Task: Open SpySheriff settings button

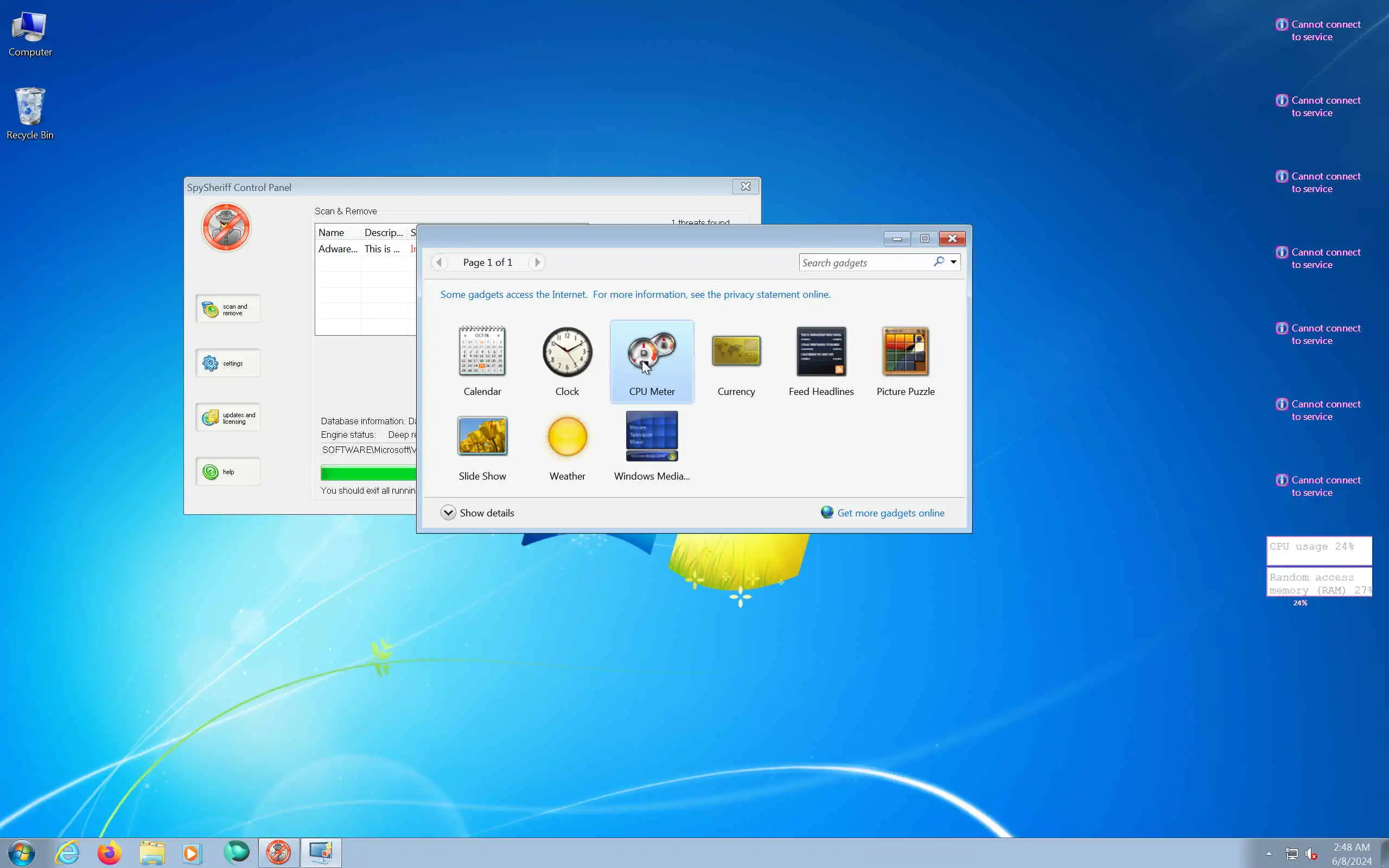Action: click(228, 363)
